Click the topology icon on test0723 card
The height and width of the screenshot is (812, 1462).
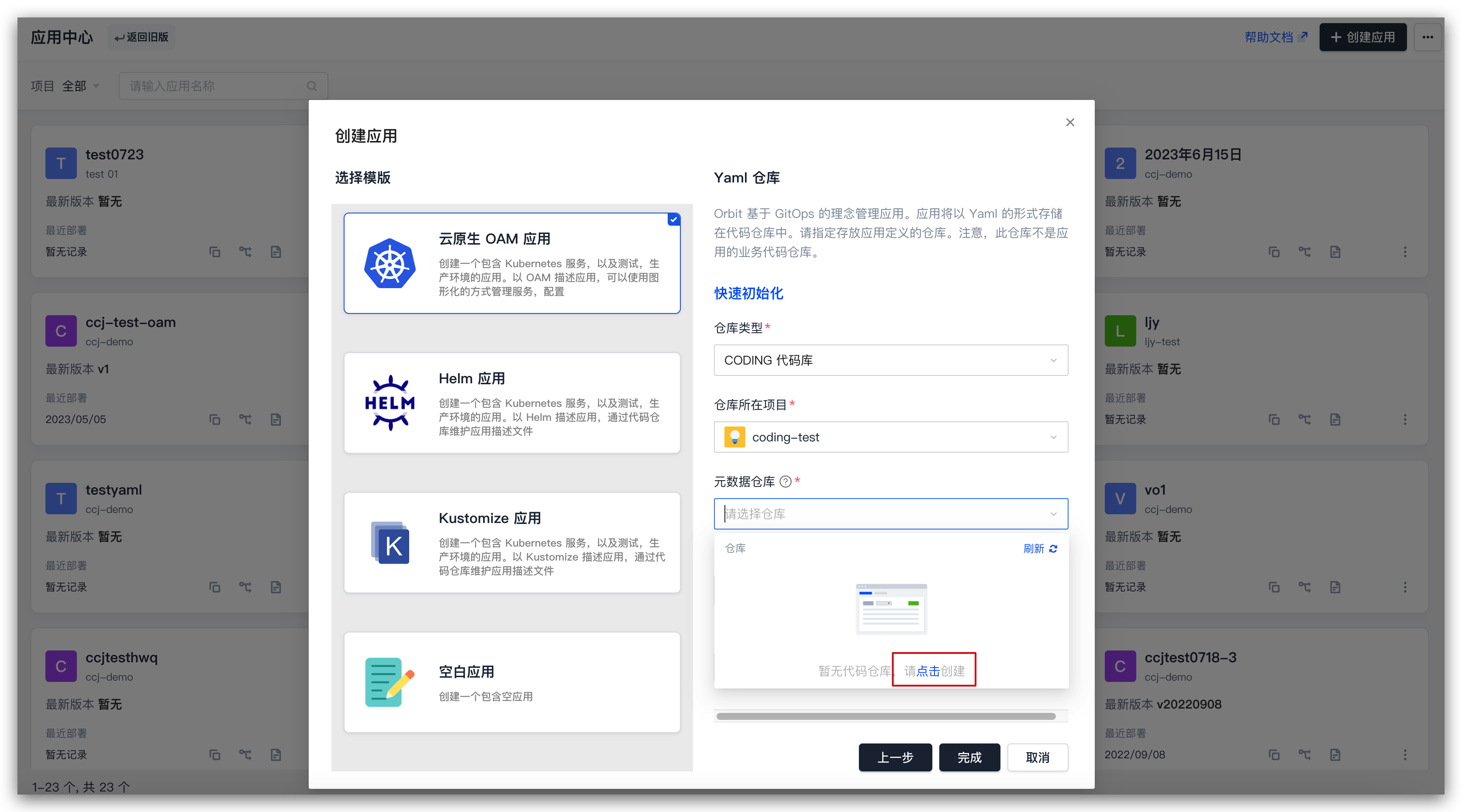coord(245,252)
